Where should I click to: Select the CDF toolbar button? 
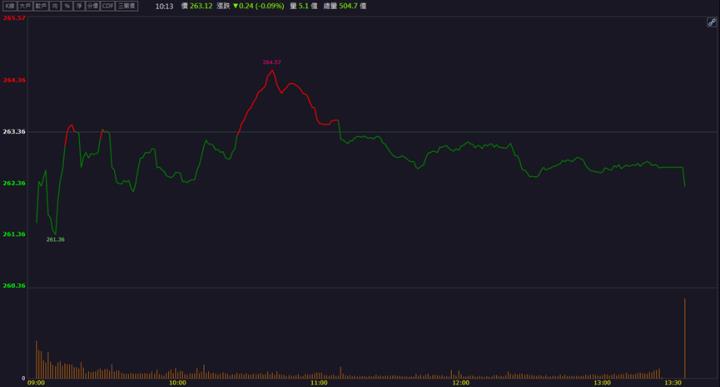(107, 6)
